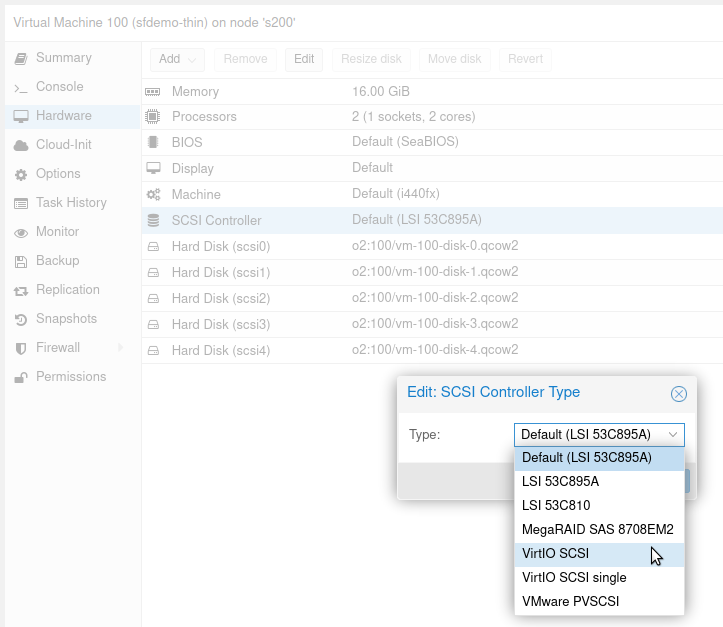Click the Hard Disk (scsi4) drive icon

tap(153, 350)
